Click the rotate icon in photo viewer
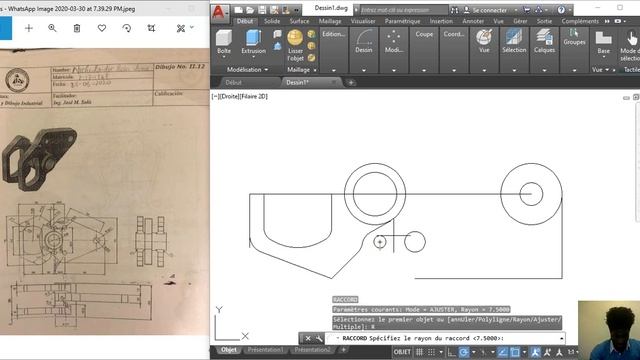This screenshot has width=640, height=360. pyautogui.click(x=127, y=28)
